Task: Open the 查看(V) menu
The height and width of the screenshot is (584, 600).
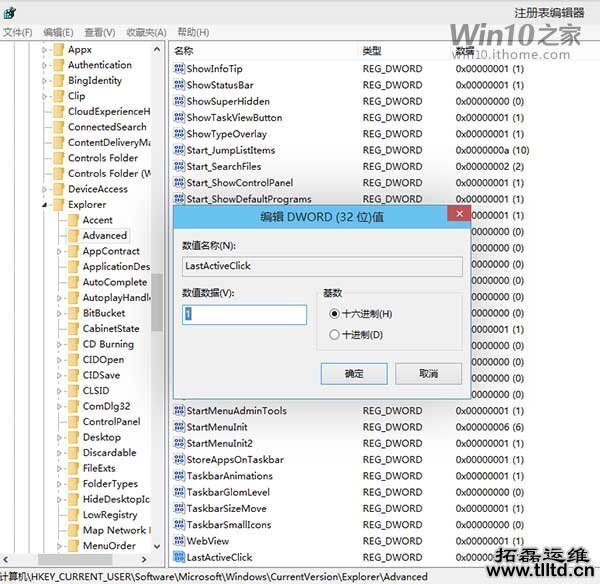Action: pyautogui.click(x=99, y=33)
